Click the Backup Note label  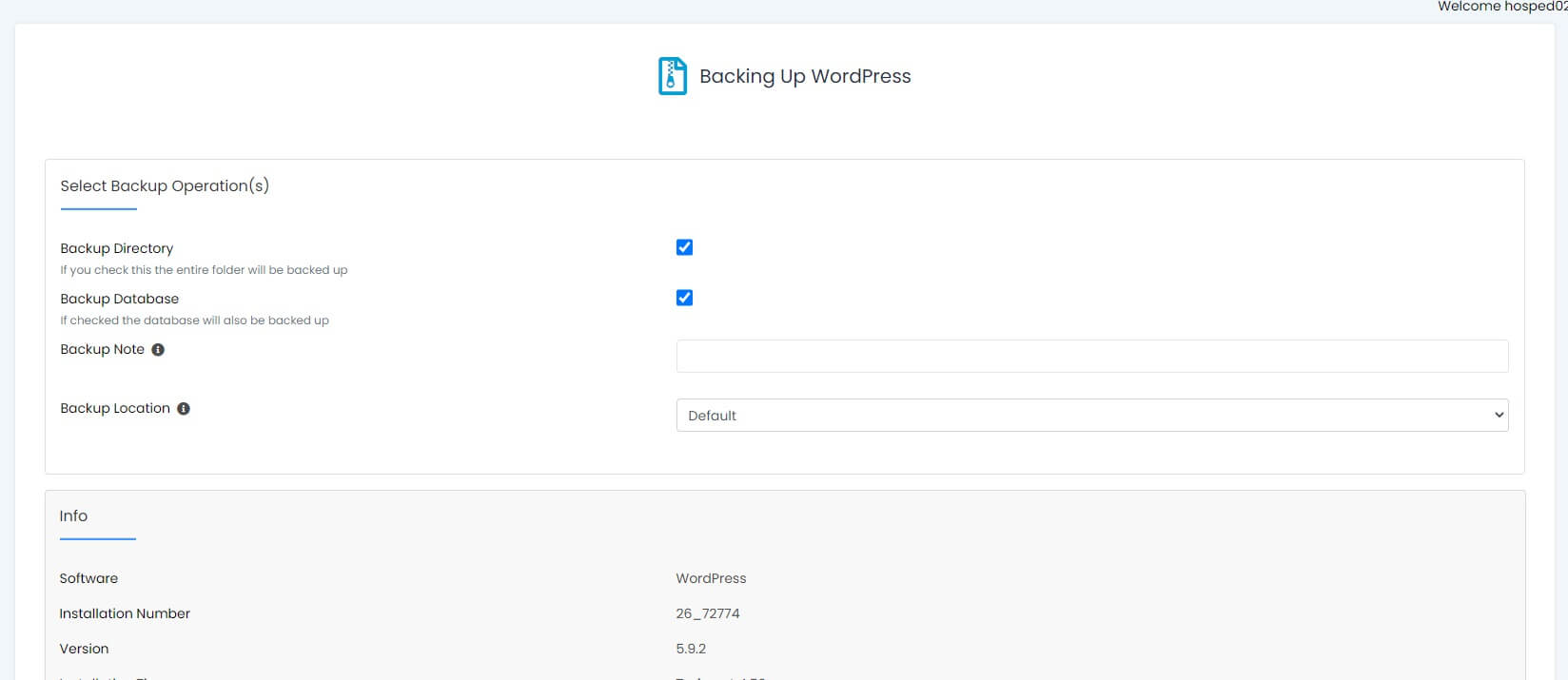[103, 349]
